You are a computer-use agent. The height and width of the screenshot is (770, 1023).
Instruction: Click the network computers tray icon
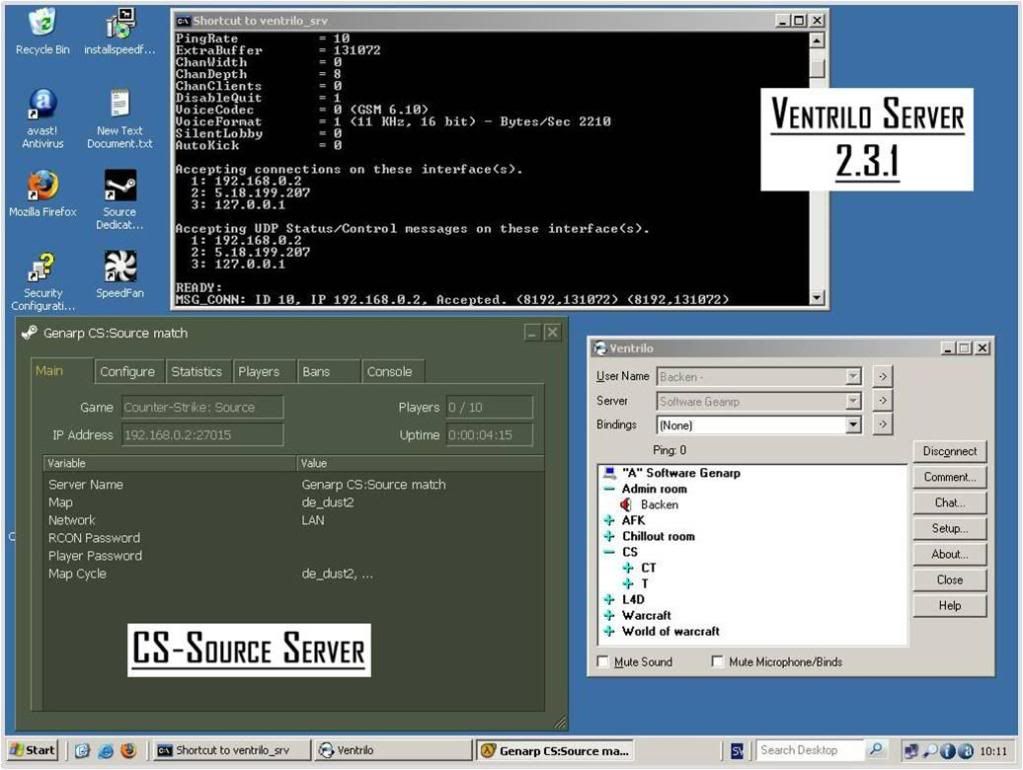(x=911, y=751)
